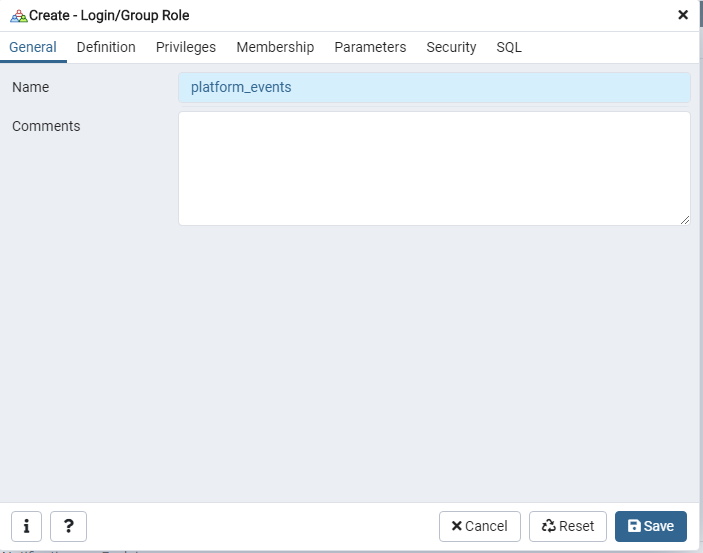Viewport: 703px width, 553px height.
Task: Click the Comments field label
Action: (46, 126)
